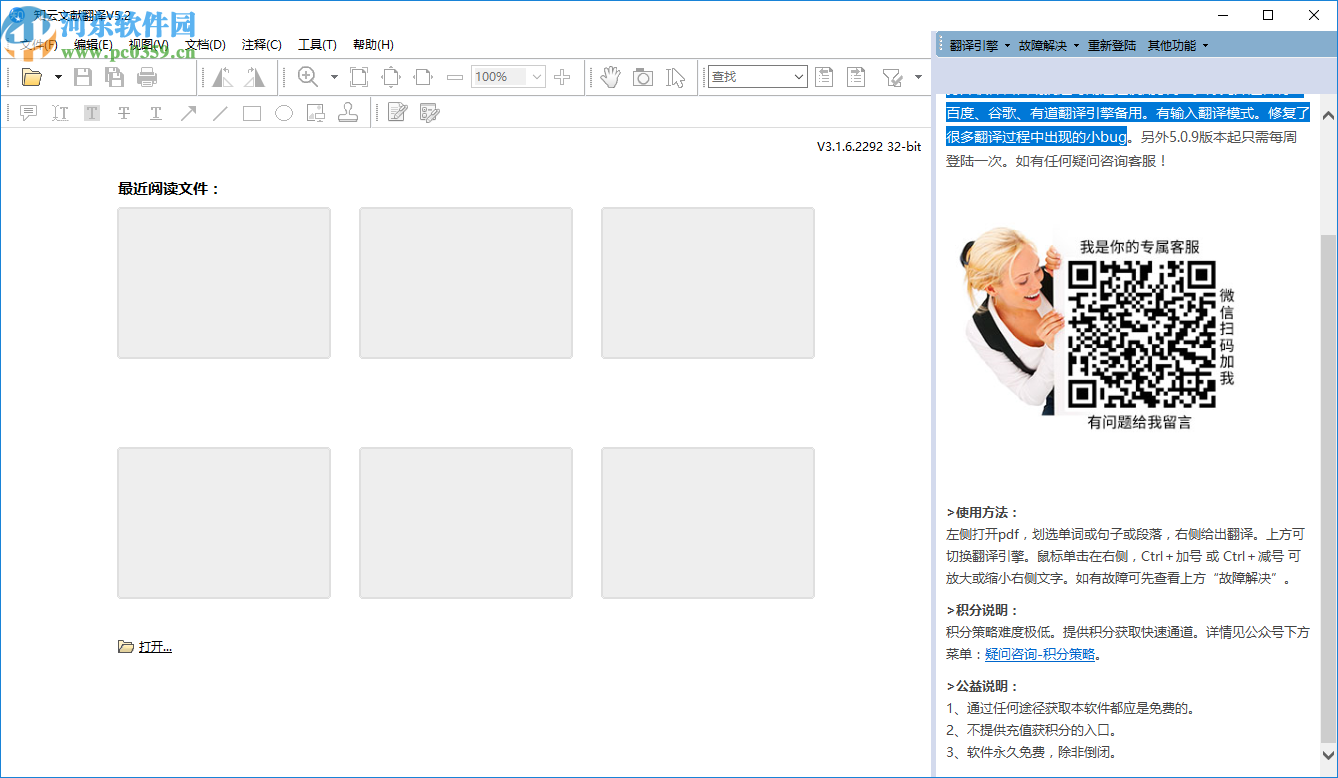Click the search filter funnel icon
1338x778 pixels.
pos(893,77)
